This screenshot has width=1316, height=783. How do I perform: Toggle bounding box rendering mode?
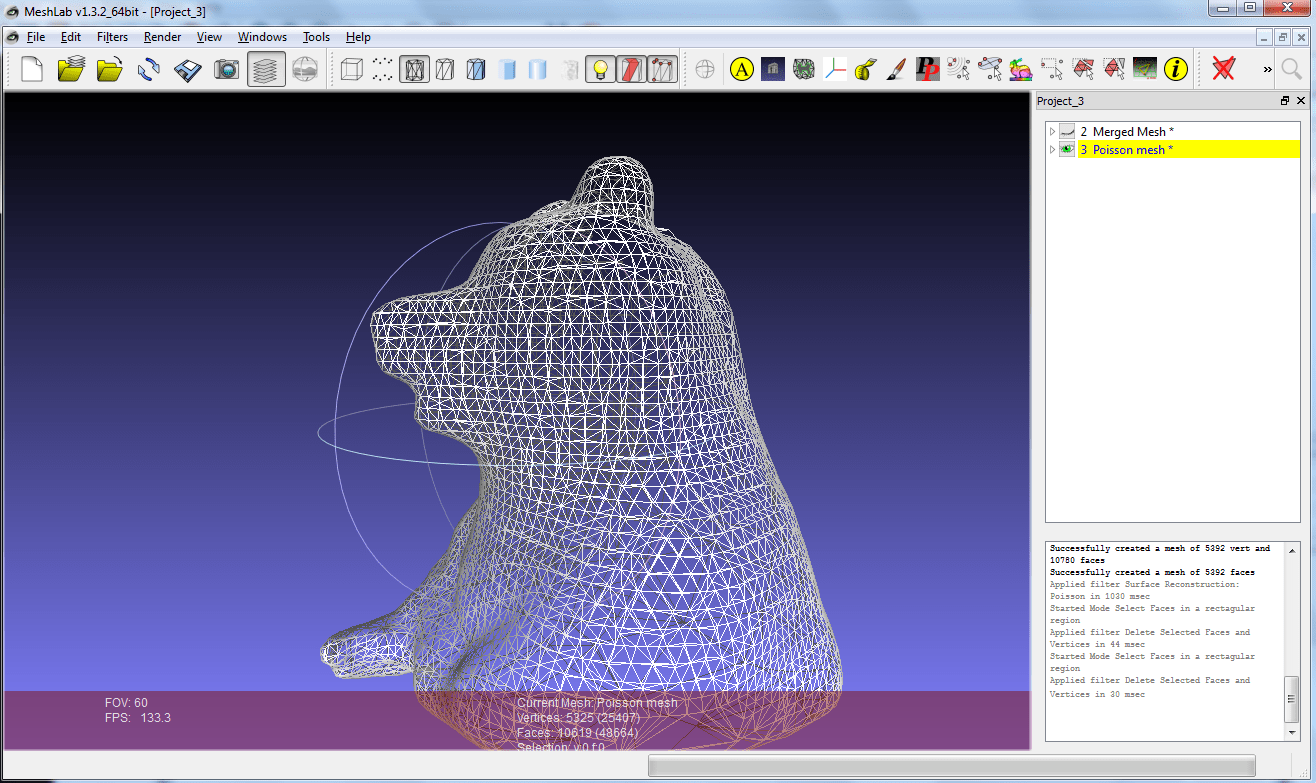click(351, 69)
